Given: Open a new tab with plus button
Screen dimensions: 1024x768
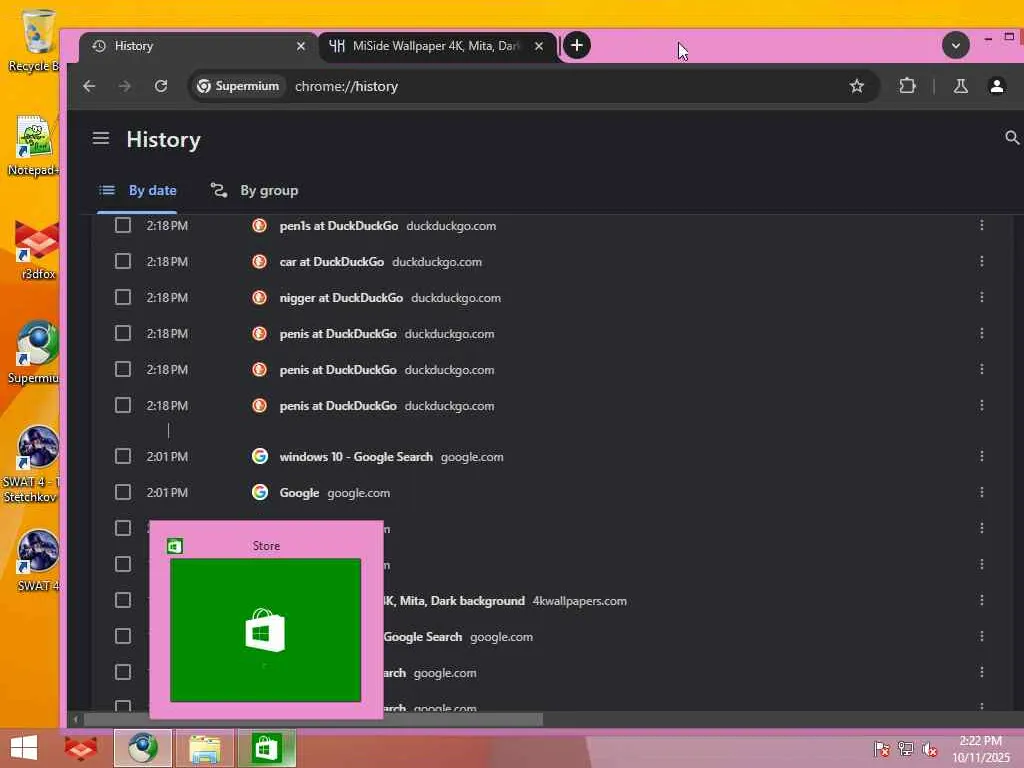Looking at the screenshot, I should (577, 45).
